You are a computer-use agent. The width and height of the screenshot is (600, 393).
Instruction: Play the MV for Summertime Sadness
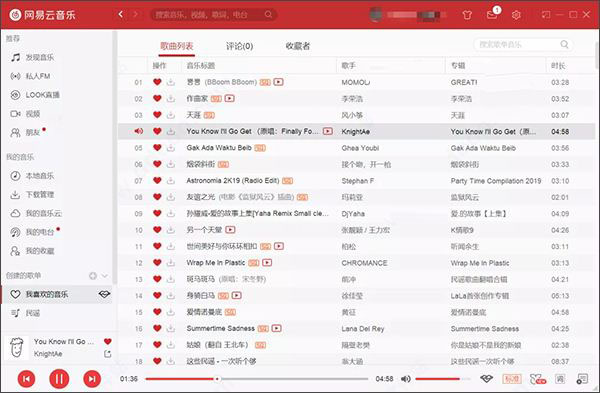(x=277, y=328)
